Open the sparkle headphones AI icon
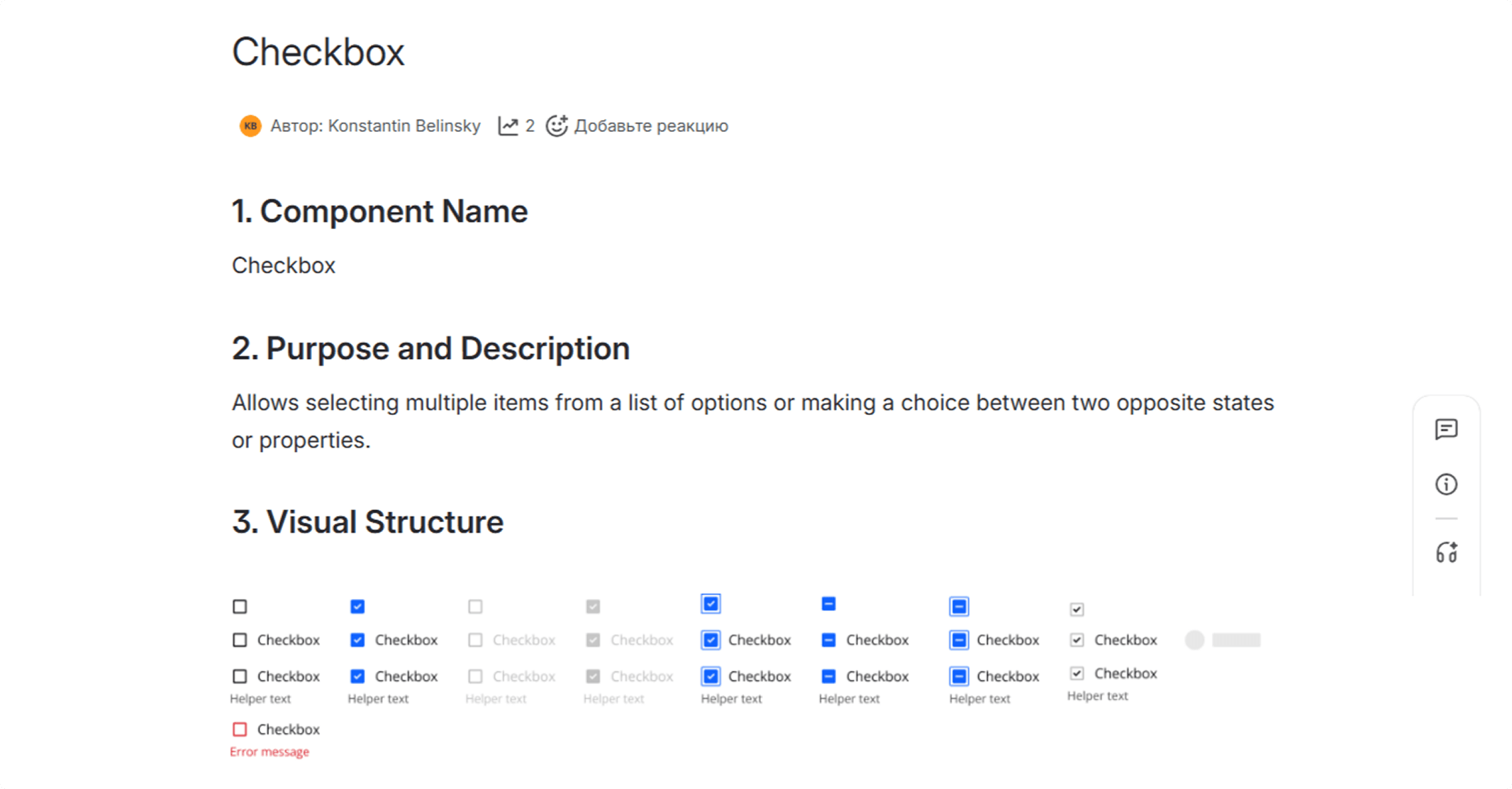Image resolution: width=1512 pixels, height=789 pixels. [x=1446, y=552]
